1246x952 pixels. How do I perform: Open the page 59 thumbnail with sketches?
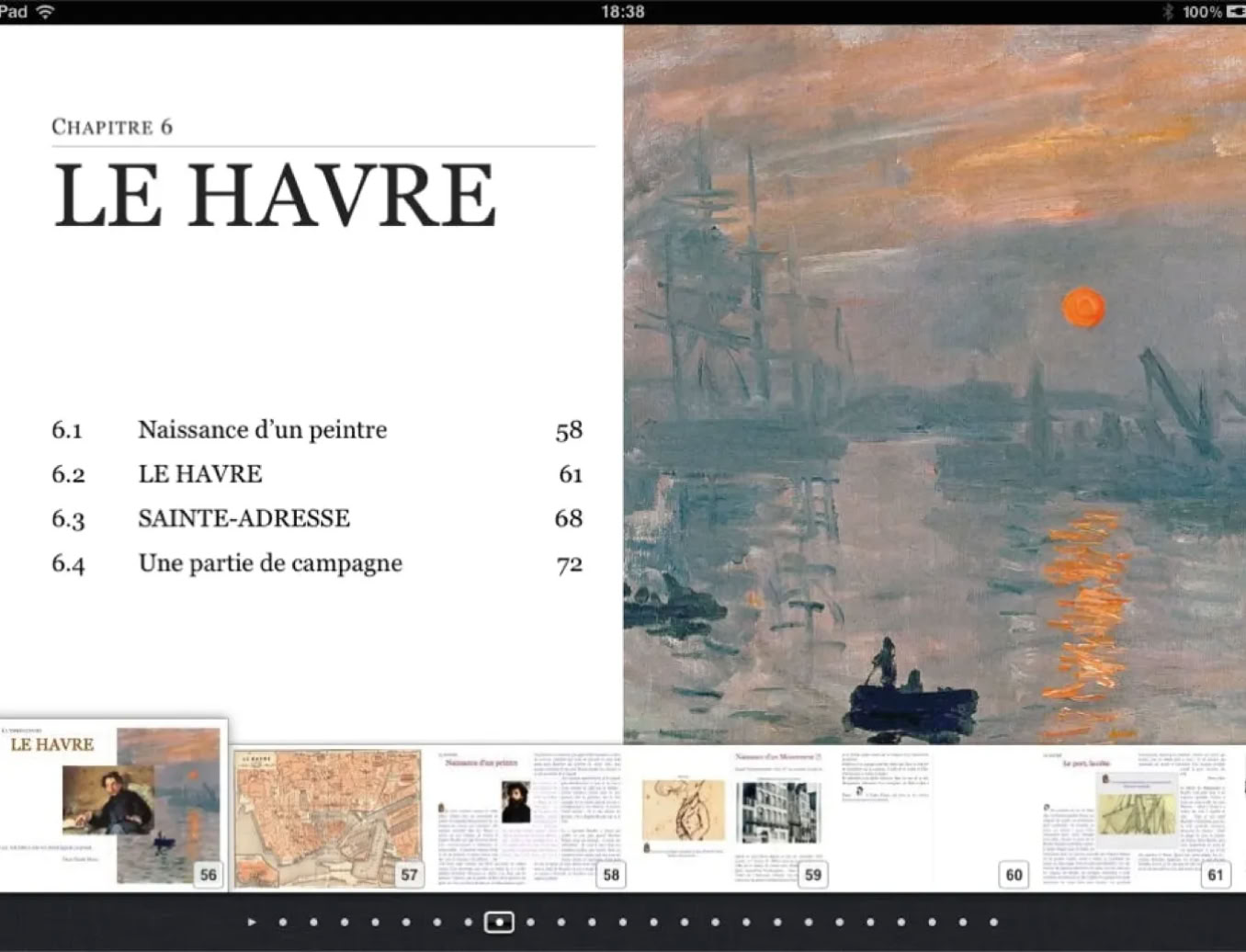pos(731,818)
